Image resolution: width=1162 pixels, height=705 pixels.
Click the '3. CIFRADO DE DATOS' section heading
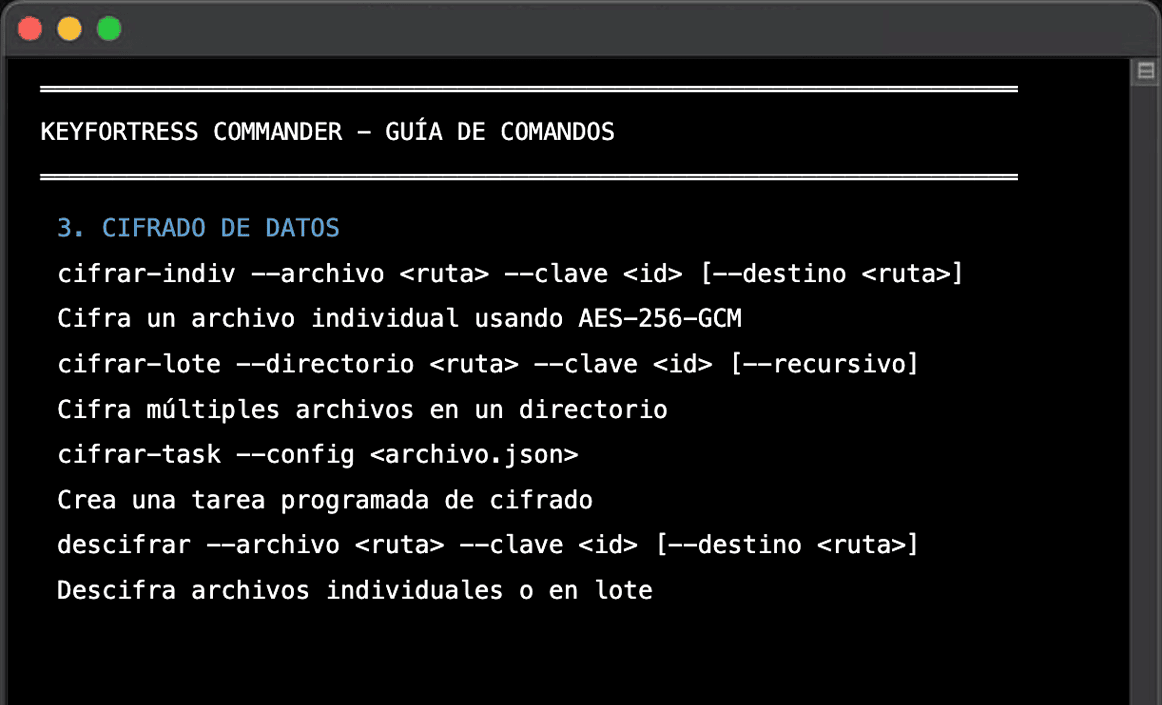(x=198, y=228)
